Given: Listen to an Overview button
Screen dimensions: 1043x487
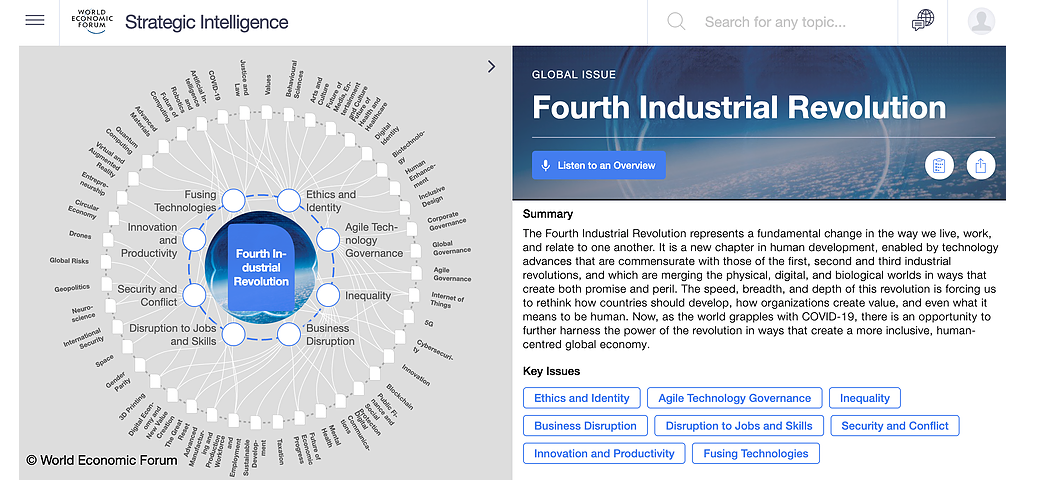Looking at the screenshot, I should point(599,166).
